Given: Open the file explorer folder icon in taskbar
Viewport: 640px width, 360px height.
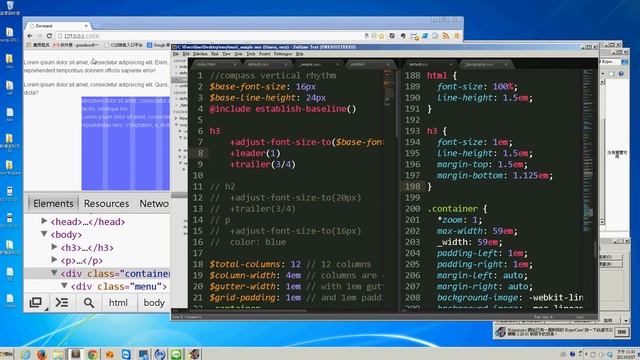Looking at the screenshot, I should 58,354.
